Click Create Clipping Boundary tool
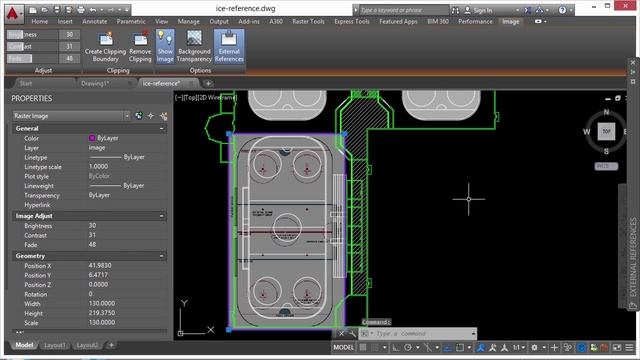 105,47
